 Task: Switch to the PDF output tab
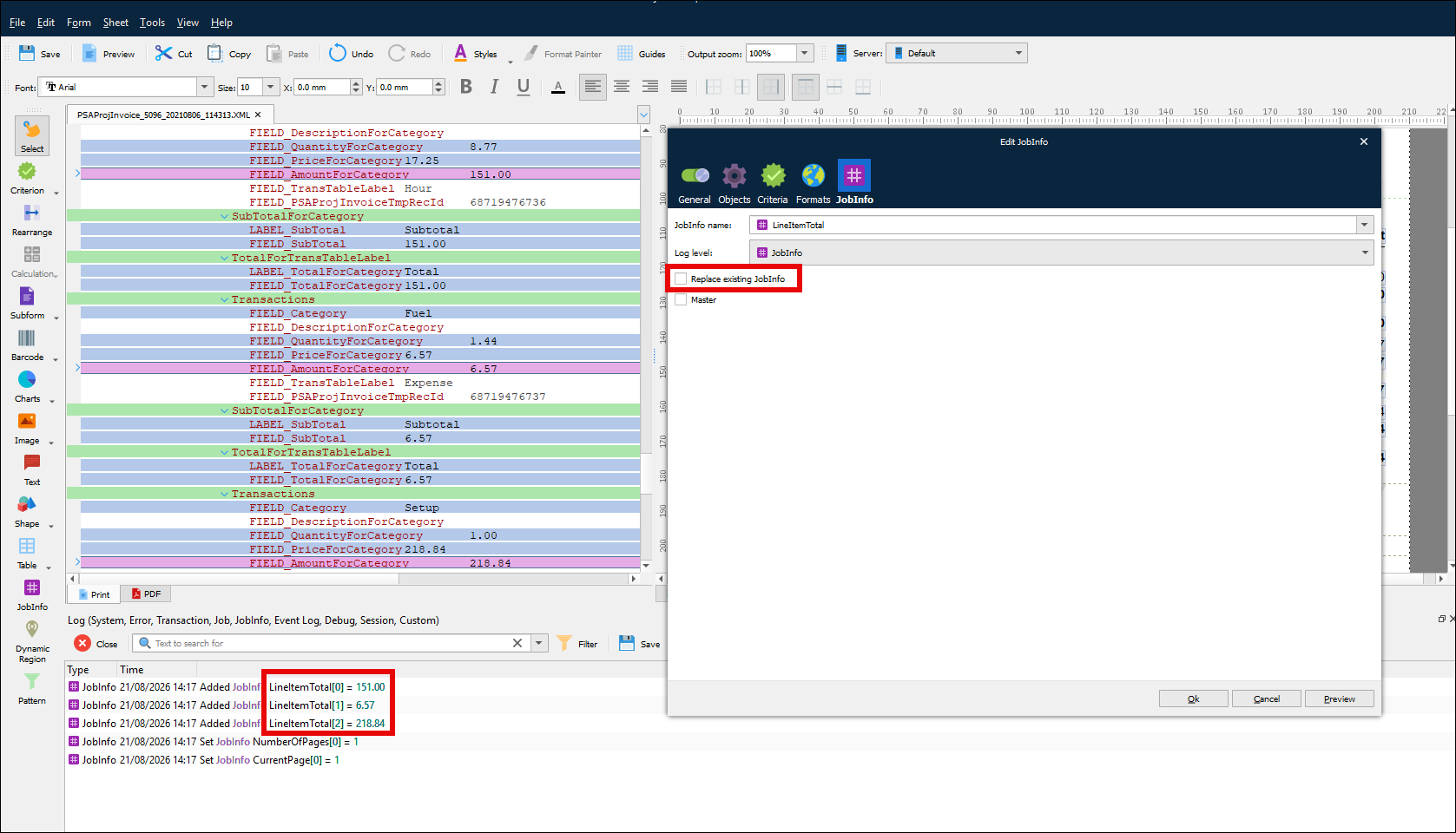(x=146, y=594)
